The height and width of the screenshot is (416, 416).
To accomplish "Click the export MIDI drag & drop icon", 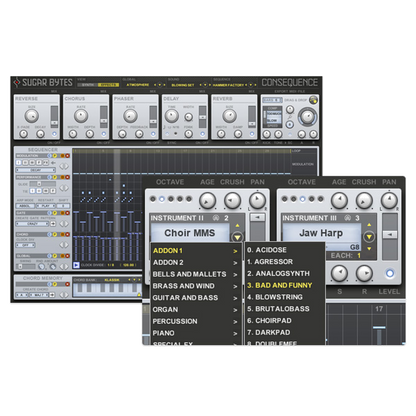I will coord(313,100).
